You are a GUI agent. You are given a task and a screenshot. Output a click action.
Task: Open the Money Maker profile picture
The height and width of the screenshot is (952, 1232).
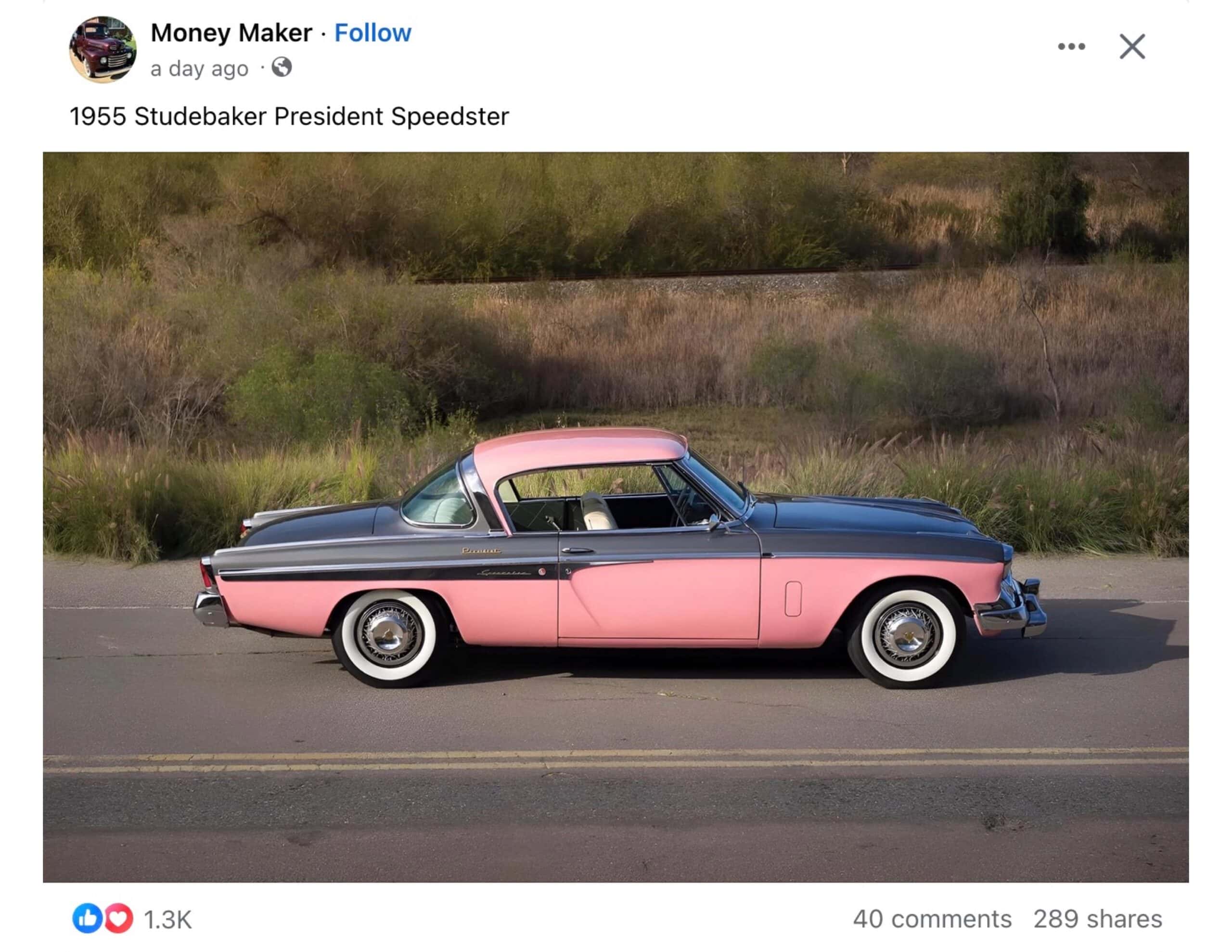pyautogui.click(x=103, y=50)
